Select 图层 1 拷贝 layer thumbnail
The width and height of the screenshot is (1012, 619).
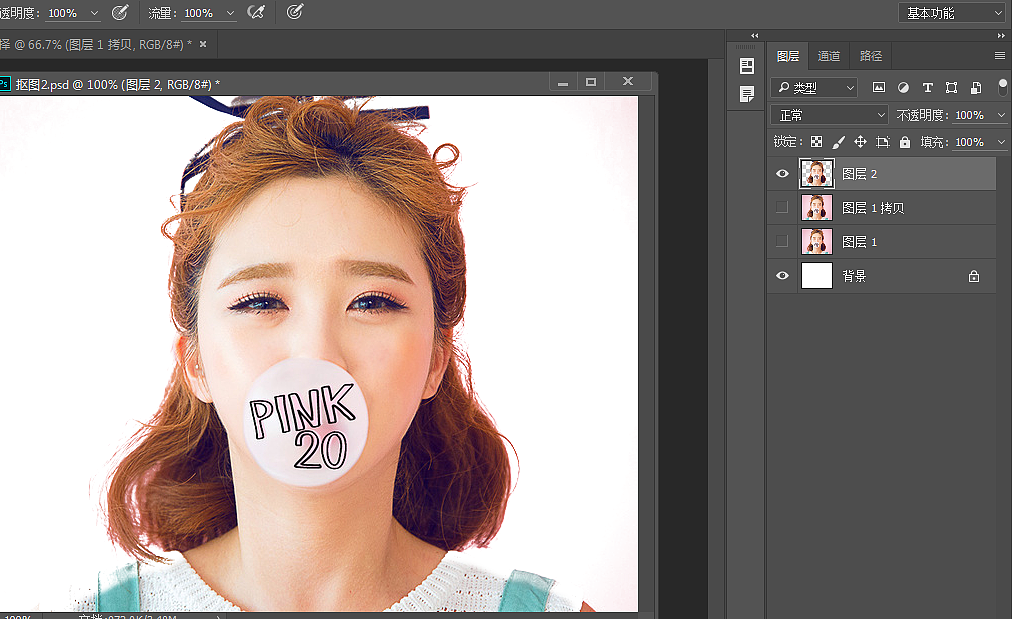816,207
